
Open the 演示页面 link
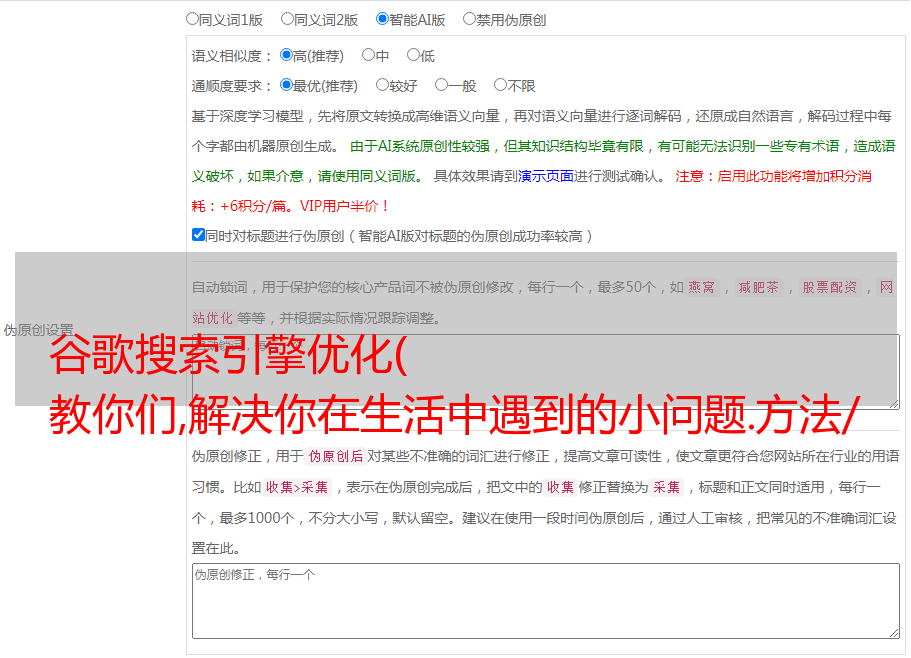click(545, 176)
